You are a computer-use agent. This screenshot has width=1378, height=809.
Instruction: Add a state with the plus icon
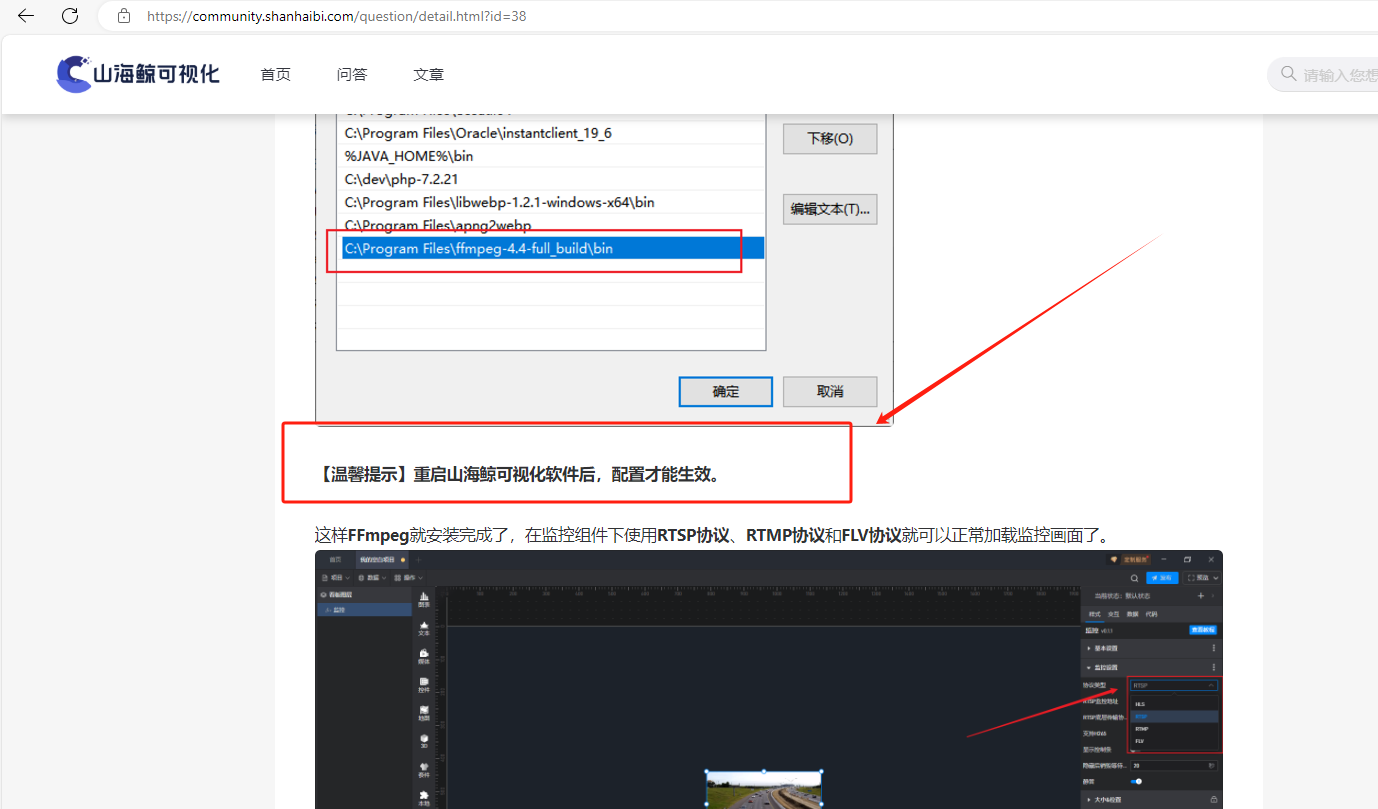pos(1200,596)
